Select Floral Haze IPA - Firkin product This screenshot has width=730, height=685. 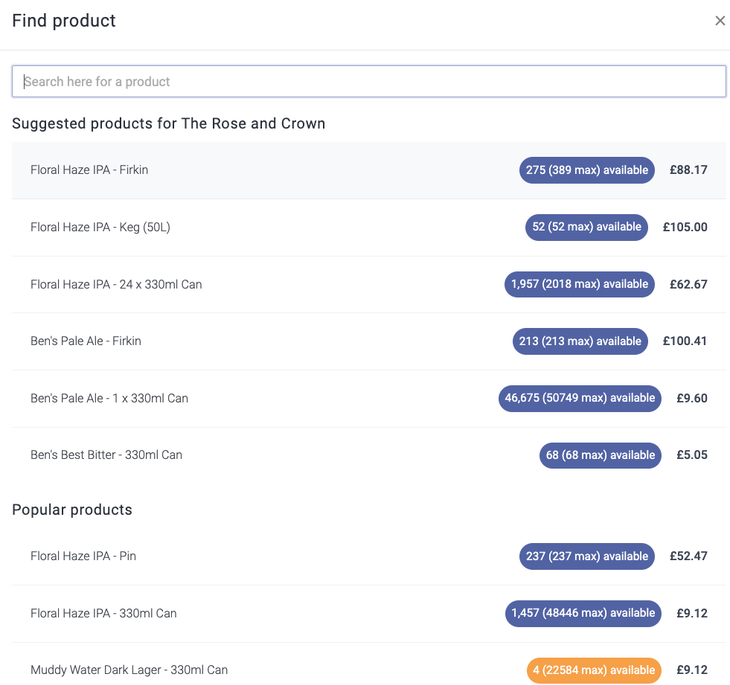(89, 170)
